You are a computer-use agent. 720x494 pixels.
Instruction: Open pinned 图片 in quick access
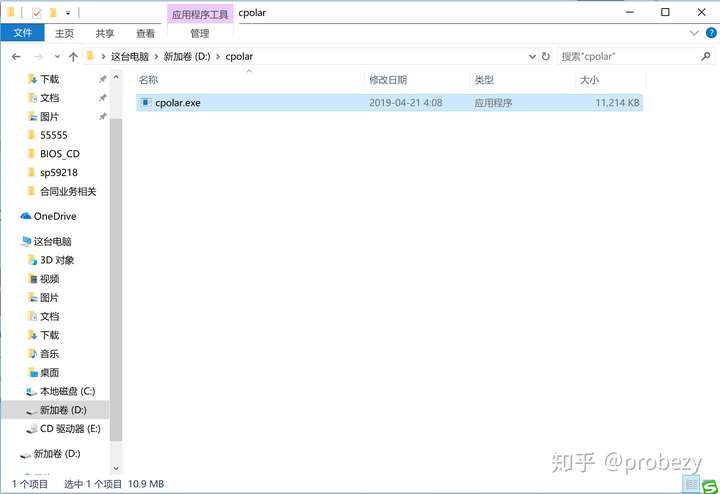click(49, 117)
